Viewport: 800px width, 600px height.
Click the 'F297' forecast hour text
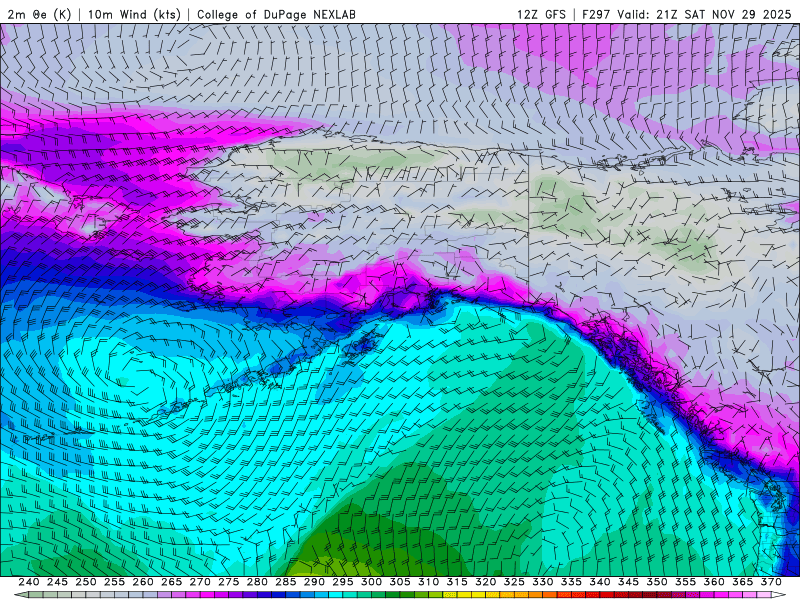click(596, 14)
